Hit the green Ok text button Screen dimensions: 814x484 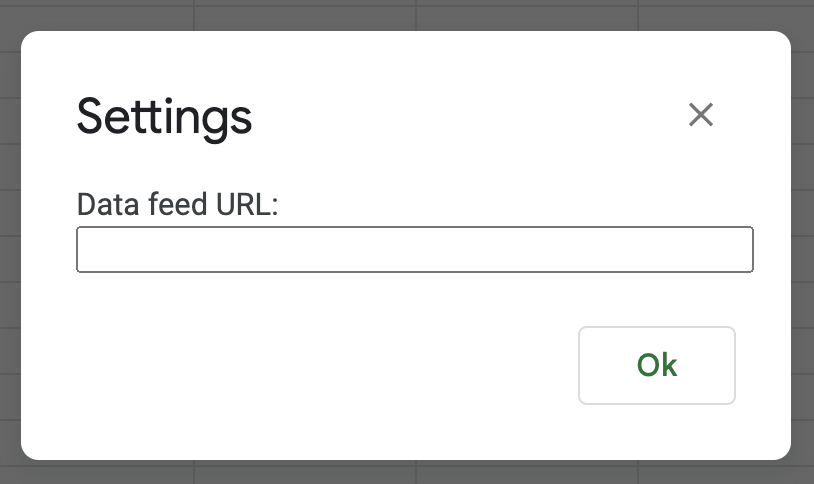tap(657, 365)
